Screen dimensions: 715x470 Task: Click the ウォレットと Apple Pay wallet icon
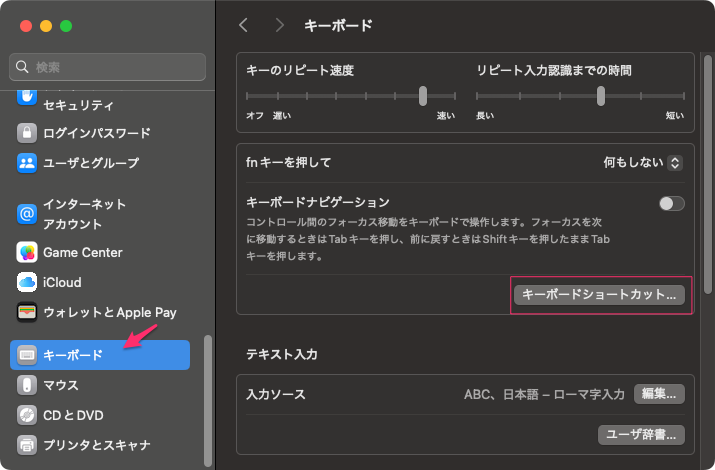(x=27, y=313)
